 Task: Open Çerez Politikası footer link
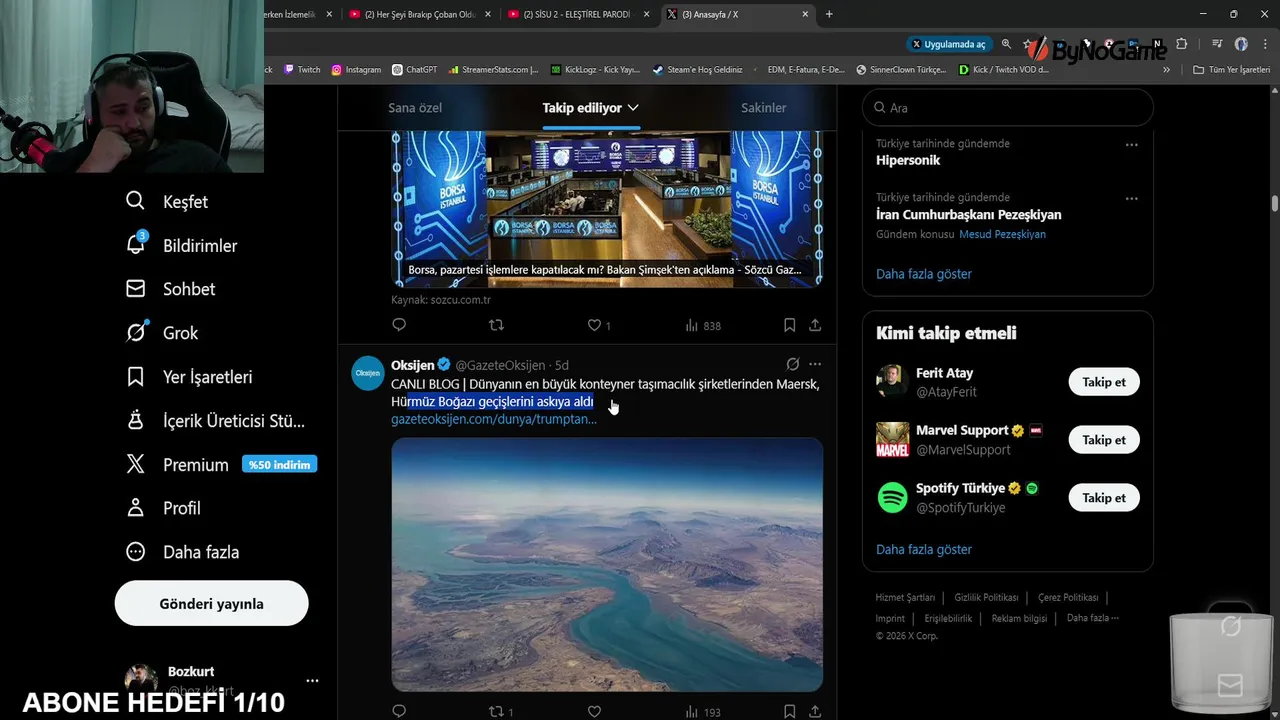pyautogui.click(x=1068, y=597)
